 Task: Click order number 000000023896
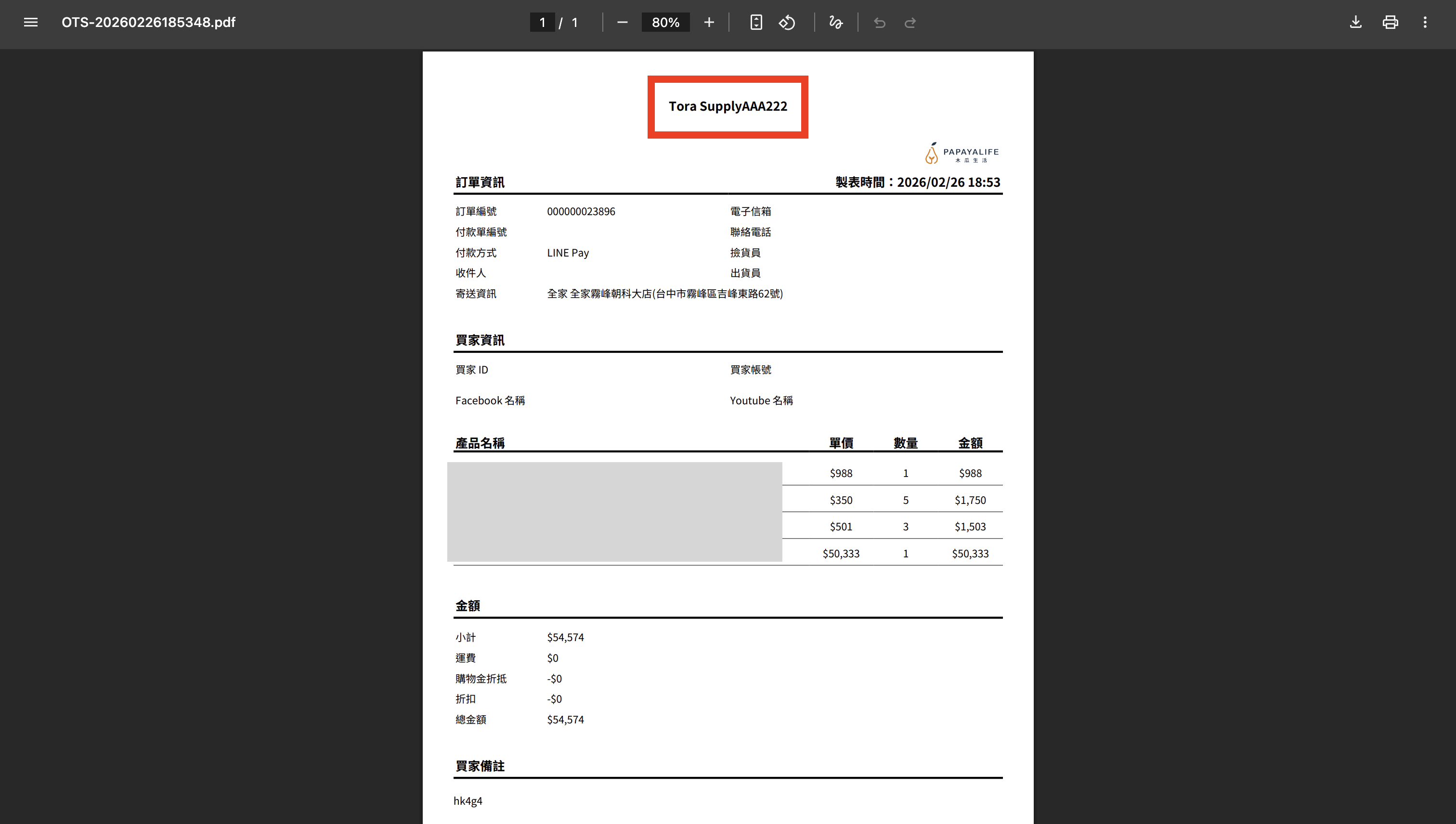[x=581, y=212]
